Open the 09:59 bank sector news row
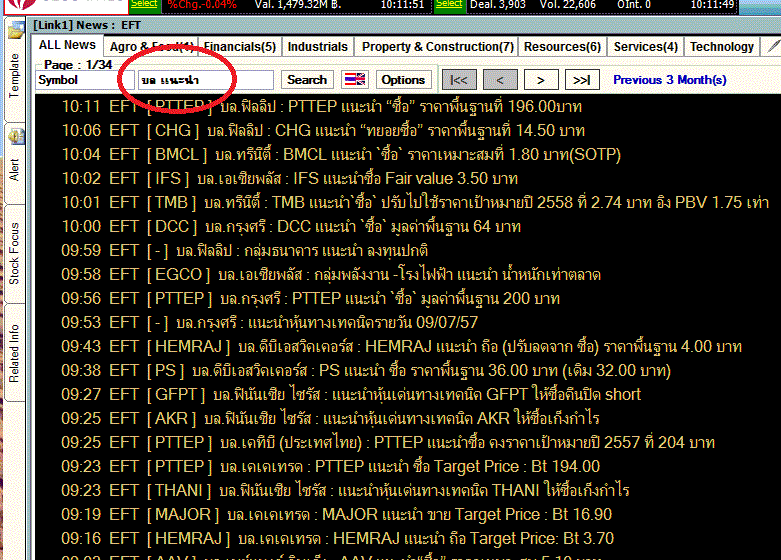Viewport: 781px width, 560px height. (x=245, y=250)
